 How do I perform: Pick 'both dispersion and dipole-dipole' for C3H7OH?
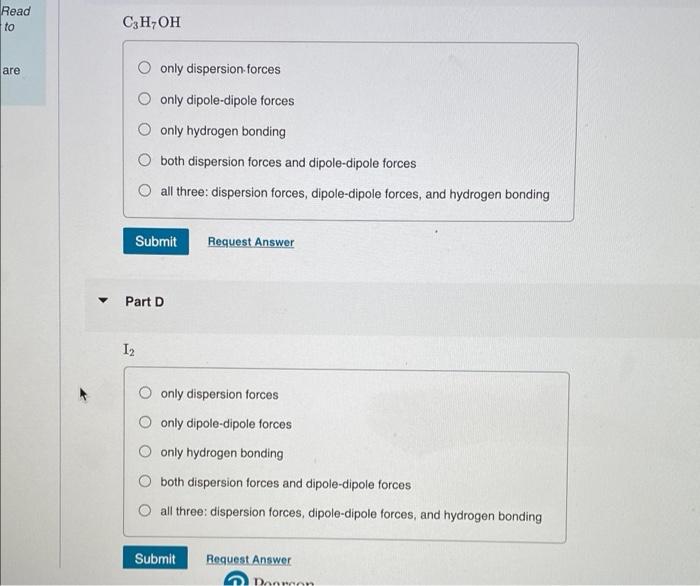144,160
